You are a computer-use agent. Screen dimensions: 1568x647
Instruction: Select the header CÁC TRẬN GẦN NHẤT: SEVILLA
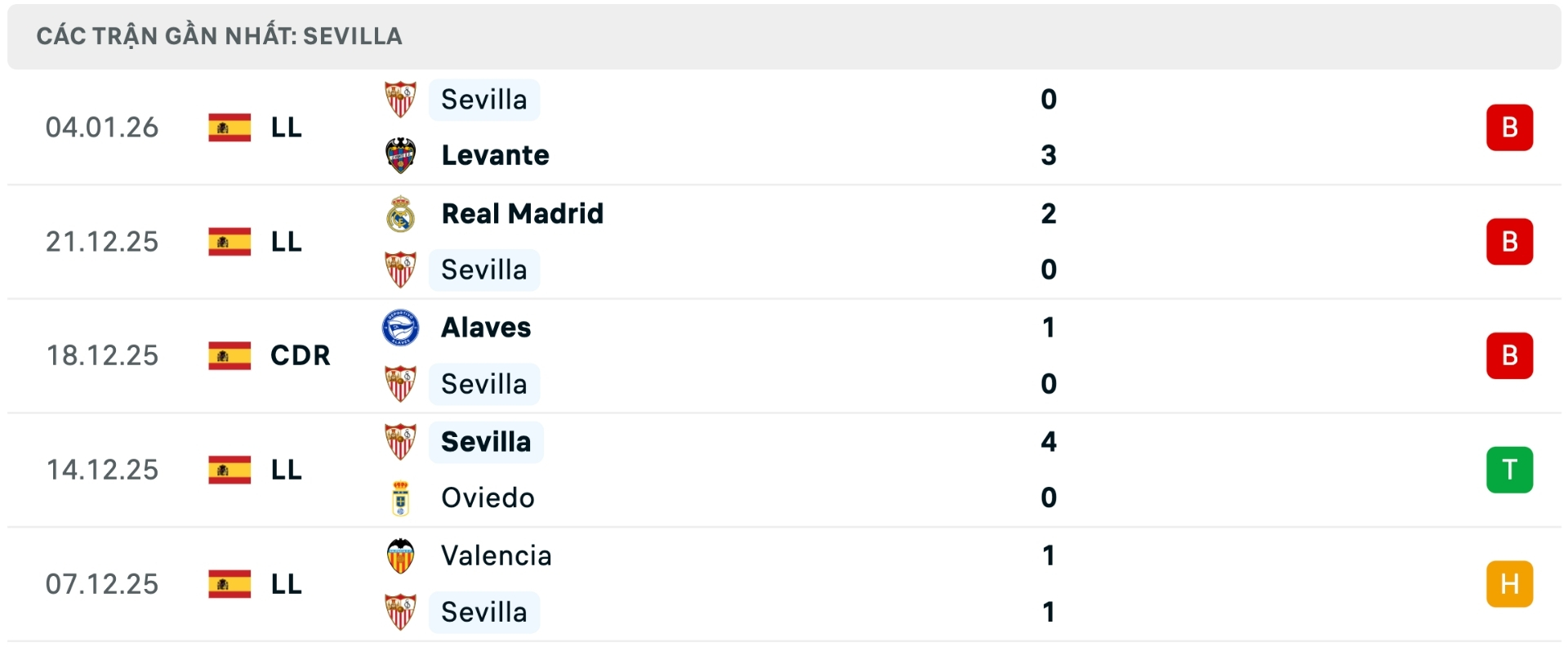tap(219, 35)
